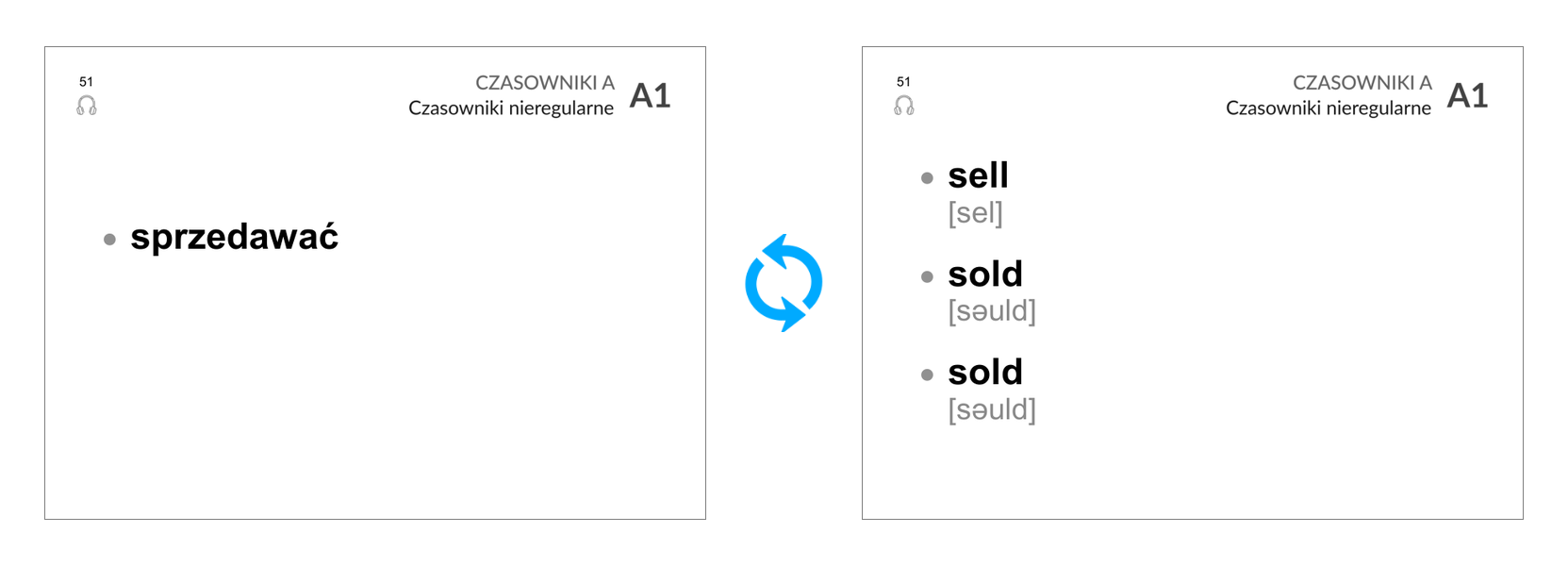Viewport: 1568px width, 566px height.
Task: Click the second sold entry
Action: coord(985,373)
